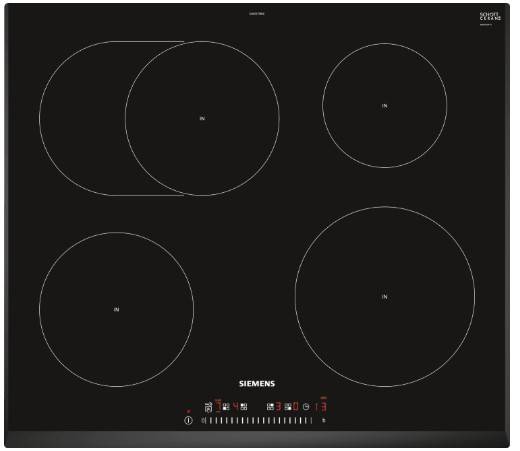Tap the large front-right cooking zone center
This screenshot has width=520, height=451.
[x=385, y=297]
